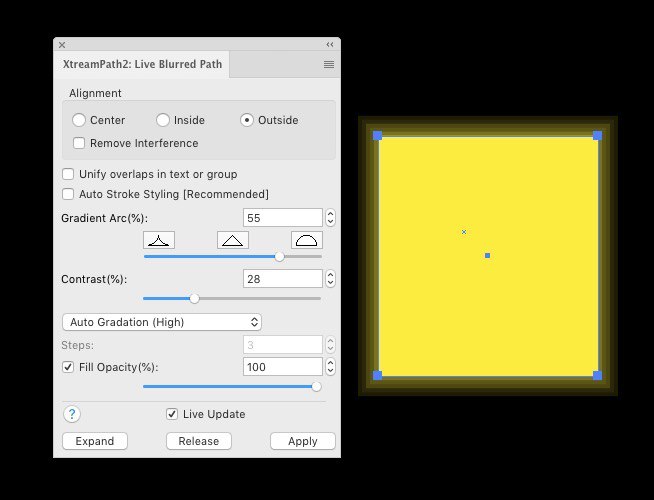Screen dimensions: 654x500
Task: Close the Live Blurred Path panel
Action: click(62, 45)
